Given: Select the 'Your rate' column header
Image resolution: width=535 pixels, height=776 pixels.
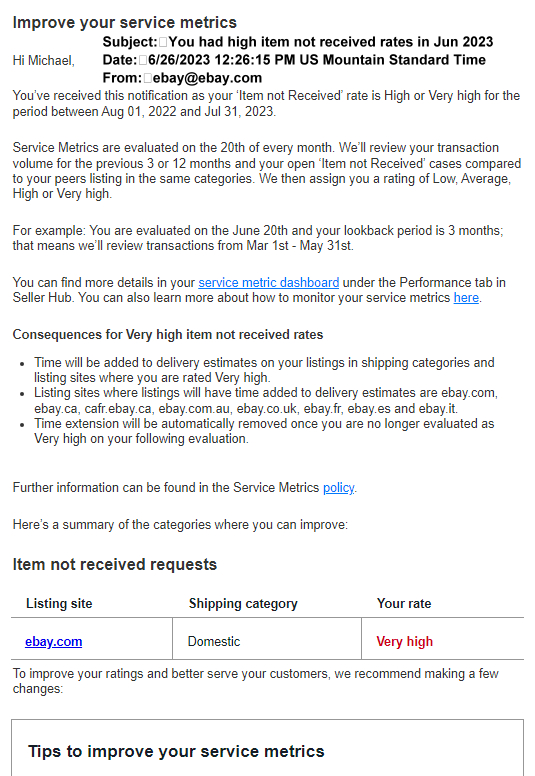Looking at the screenshot, I should [x=404, y=603].
